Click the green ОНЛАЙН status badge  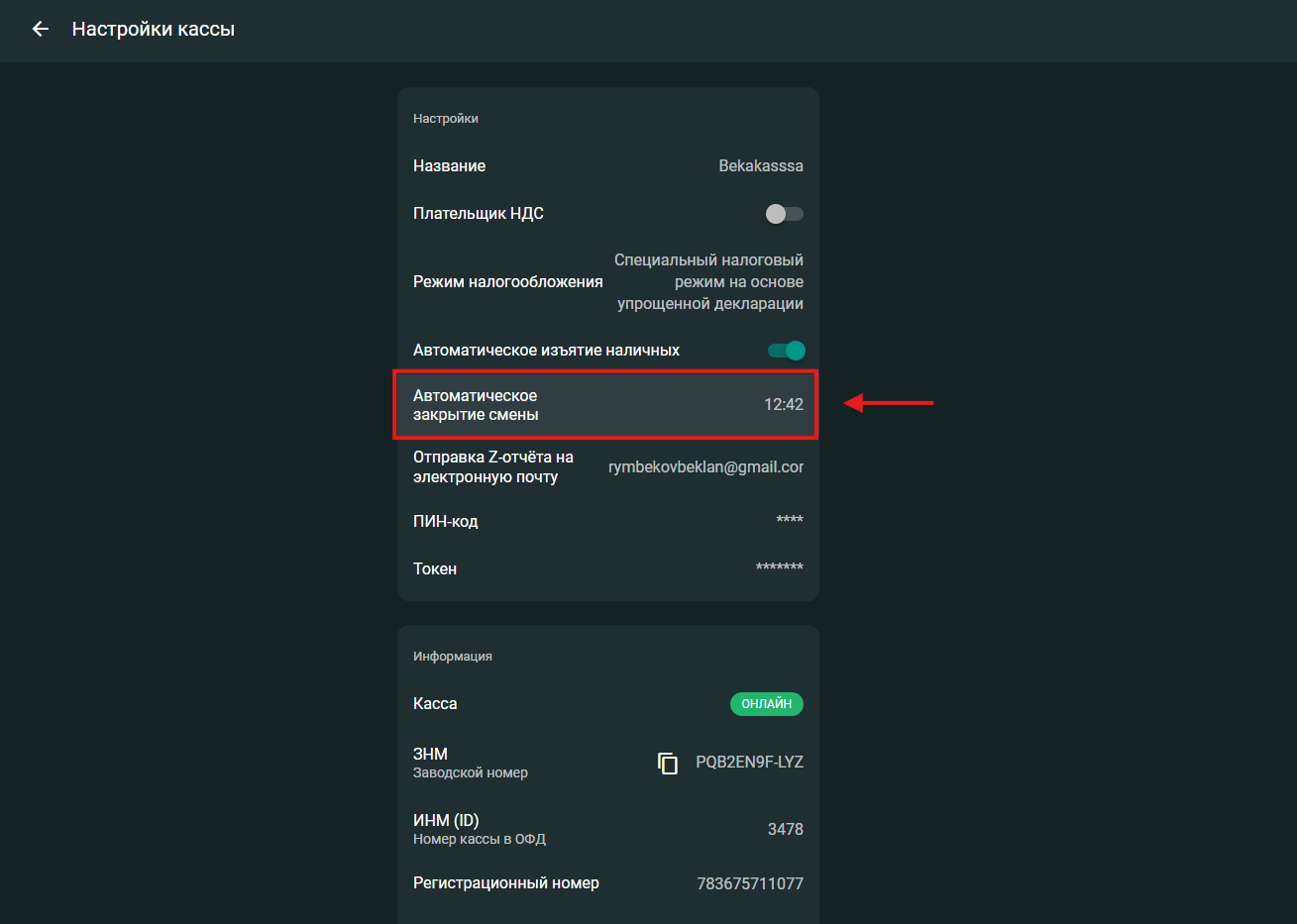point(766,704)
